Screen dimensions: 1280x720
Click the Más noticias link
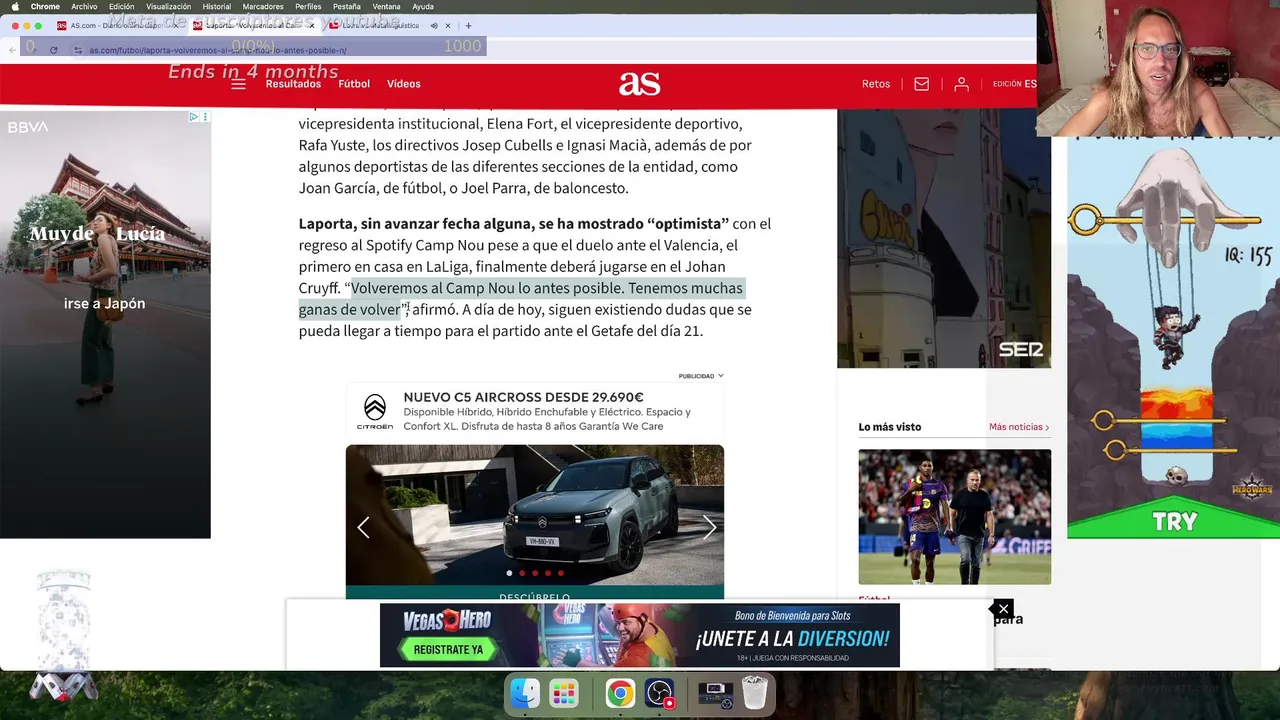tap(1019, 427)
